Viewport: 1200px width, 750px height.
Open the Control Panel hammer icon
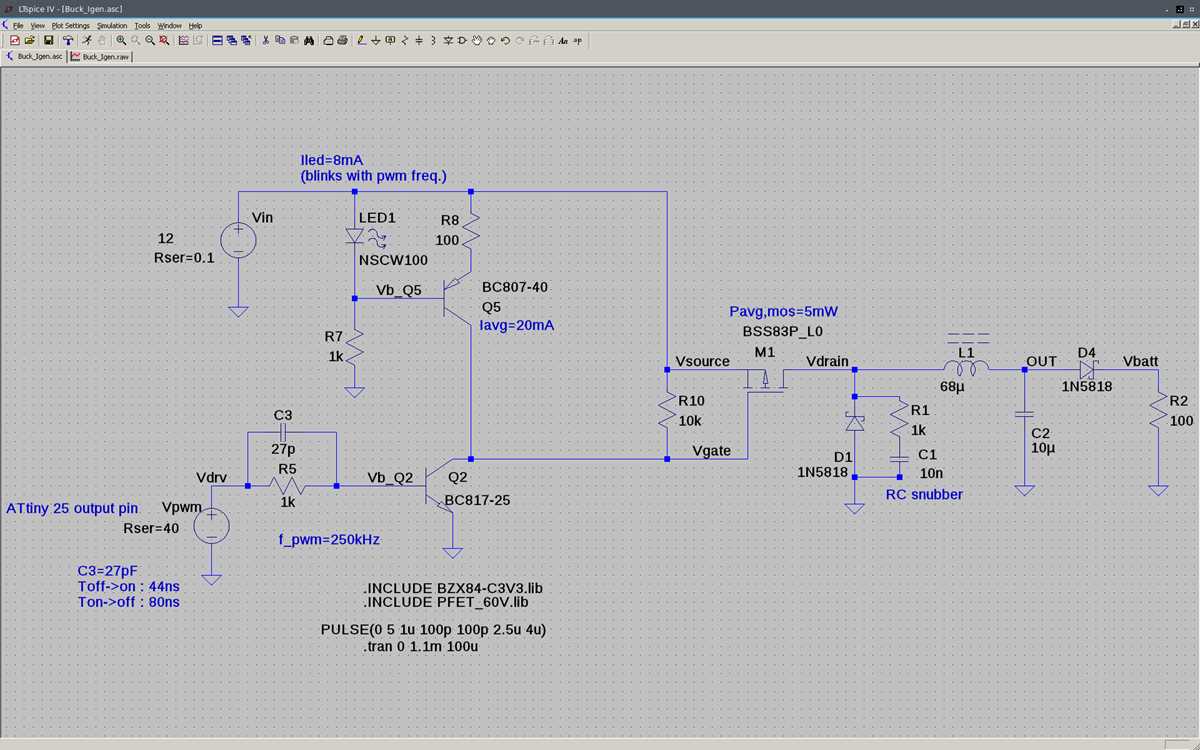coord(67,40)
